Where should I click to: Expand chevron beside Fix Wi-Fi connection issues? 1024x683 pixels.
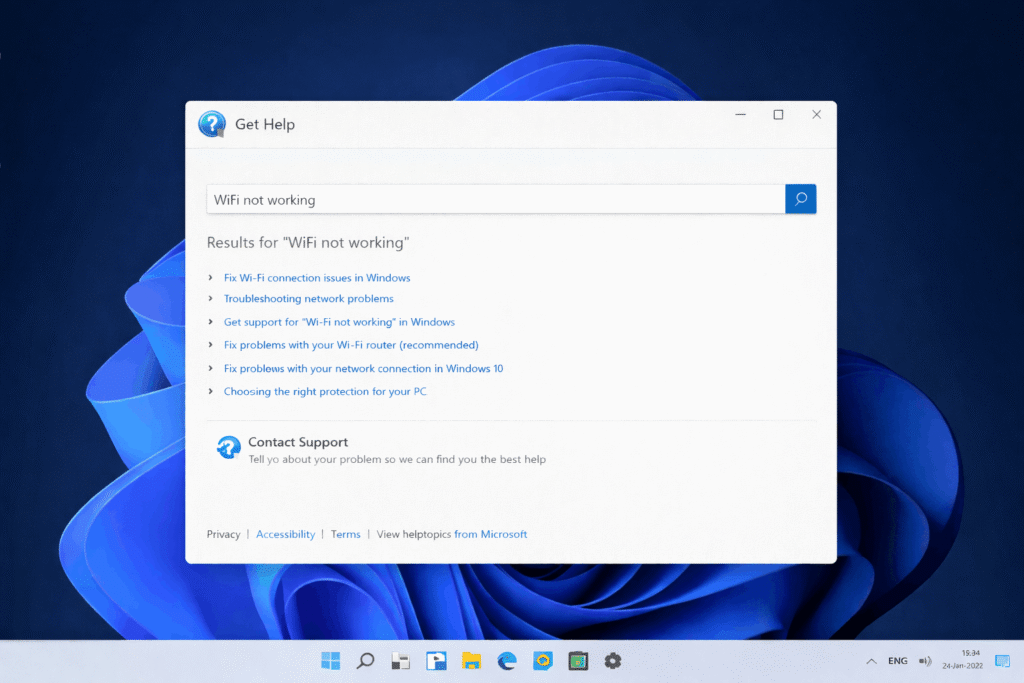pos(210,278)
